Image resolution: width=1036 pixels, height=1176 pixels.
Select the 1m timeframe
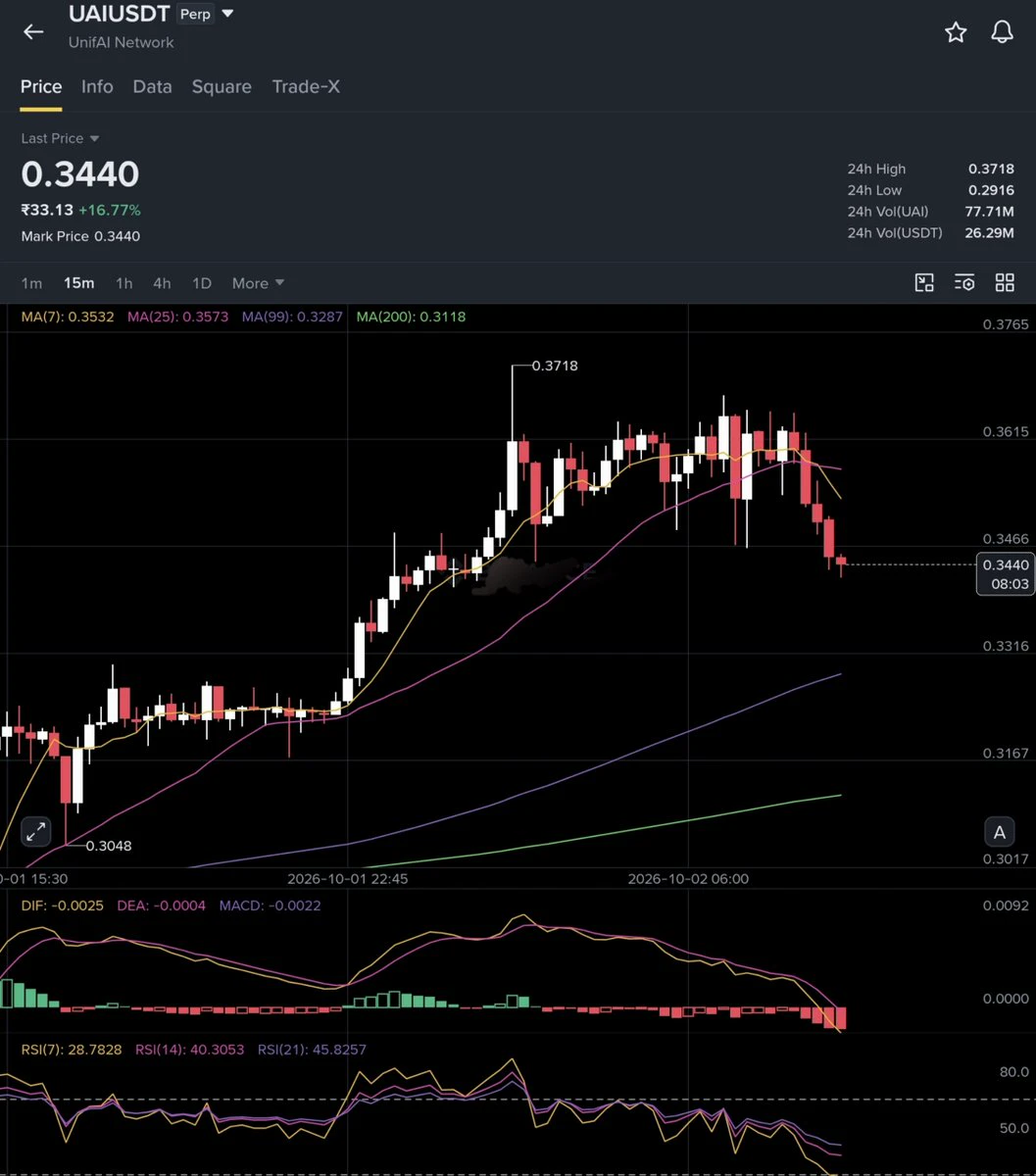click(x=32, y=283)
